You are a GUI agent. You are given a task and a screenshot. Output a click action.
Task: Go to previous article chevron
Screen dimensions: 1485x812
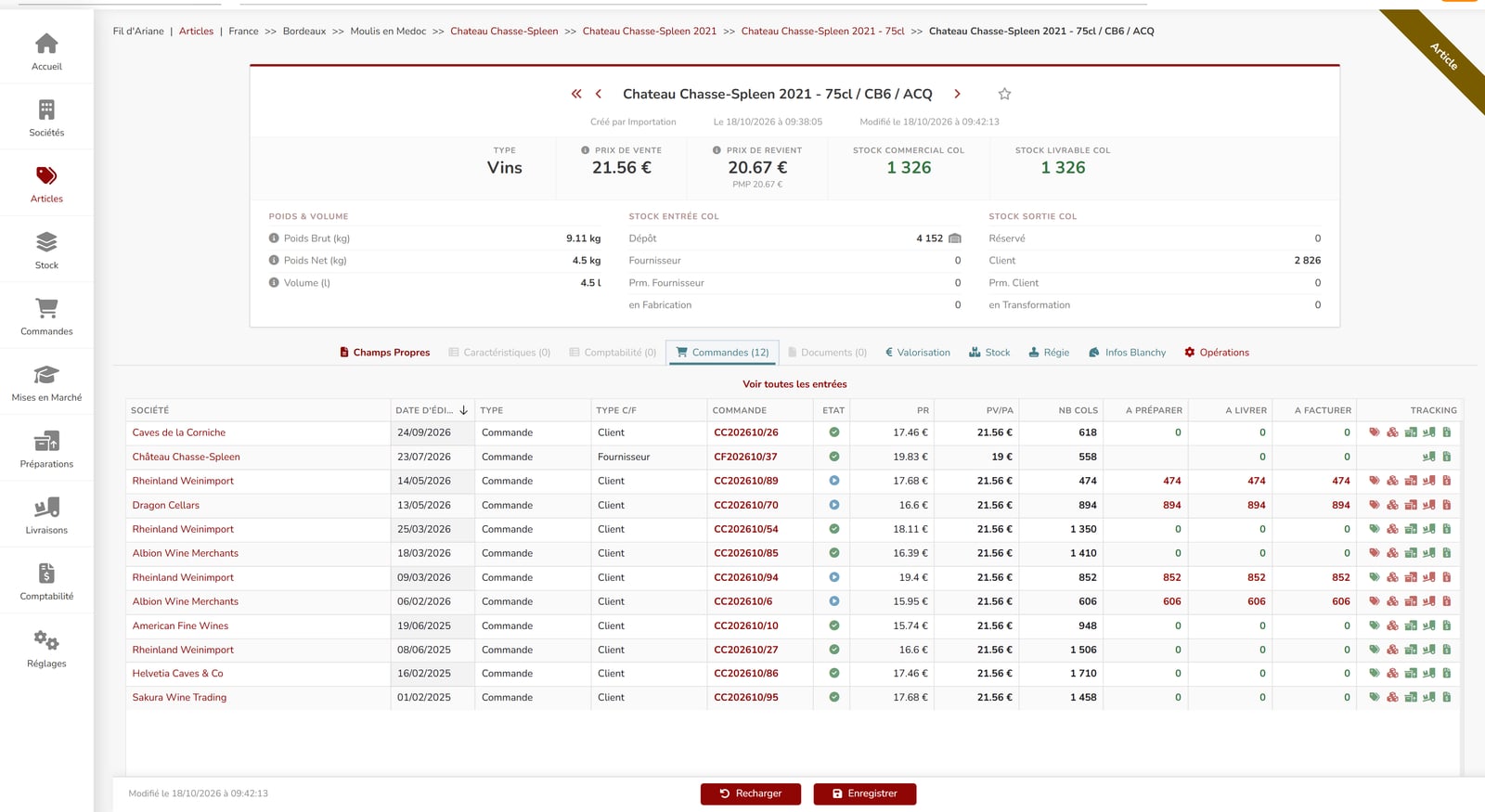point(599,94)
